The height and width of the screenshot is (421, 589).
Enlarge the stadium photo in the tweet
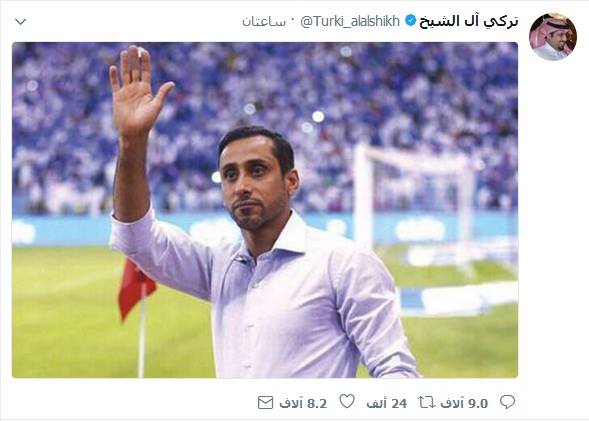click(265, 210)
